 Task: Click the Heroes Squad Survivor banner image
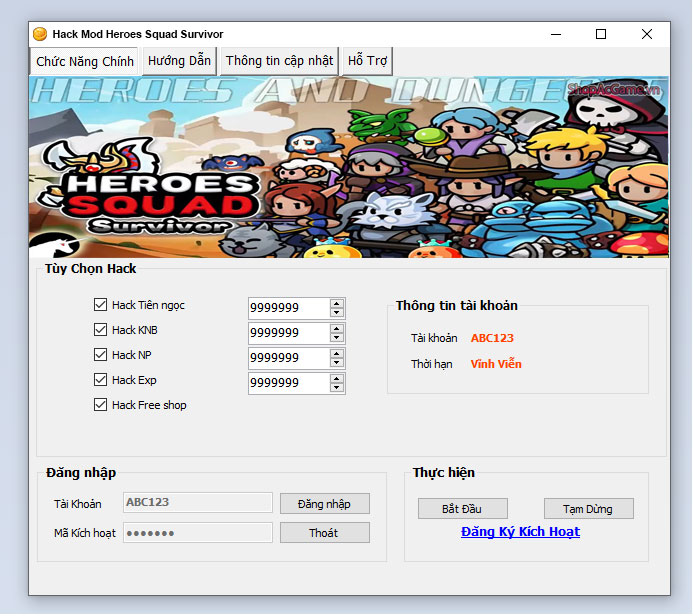349,167
